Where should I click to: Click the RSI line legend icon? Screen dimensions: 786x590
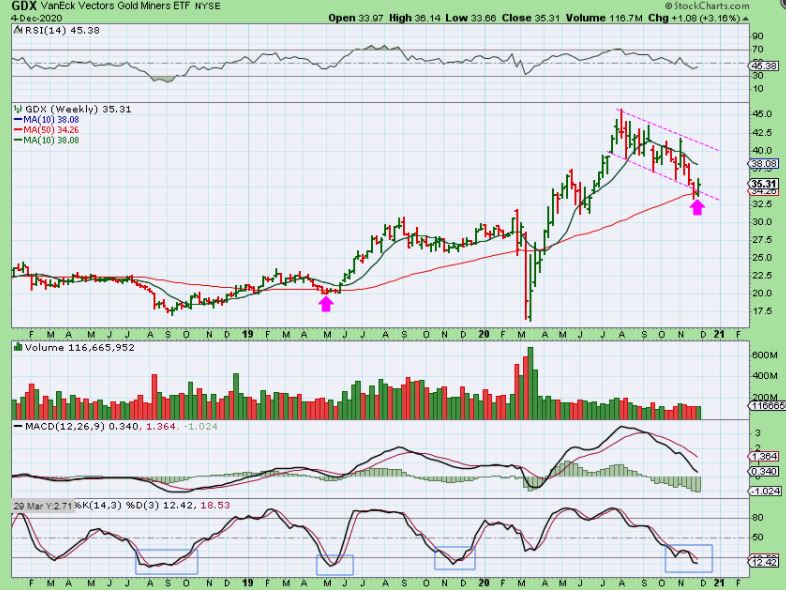[x=18, y=30]
